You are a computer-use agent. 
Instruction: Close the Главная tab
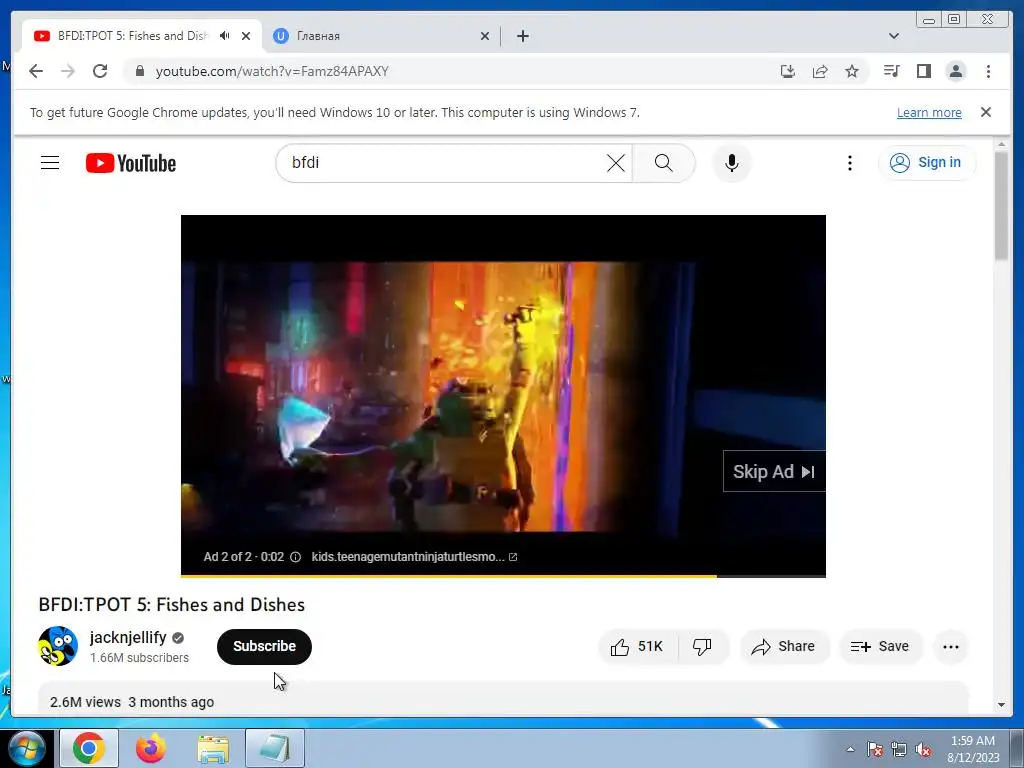pos(485,36)
